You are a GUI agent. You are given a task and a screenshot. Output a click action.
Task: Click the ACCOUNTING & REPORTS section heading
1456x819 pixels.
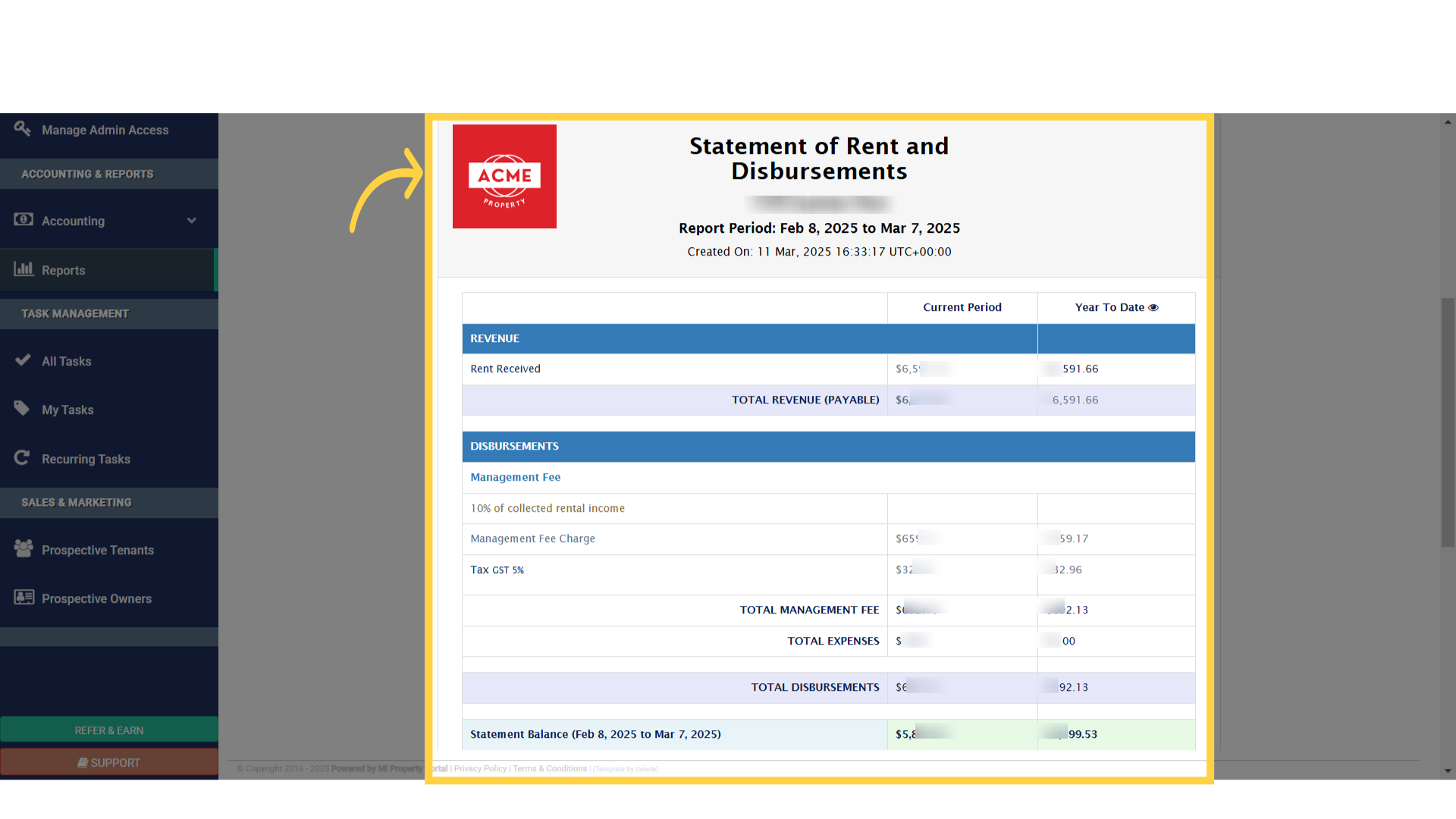tap(87, 174)
